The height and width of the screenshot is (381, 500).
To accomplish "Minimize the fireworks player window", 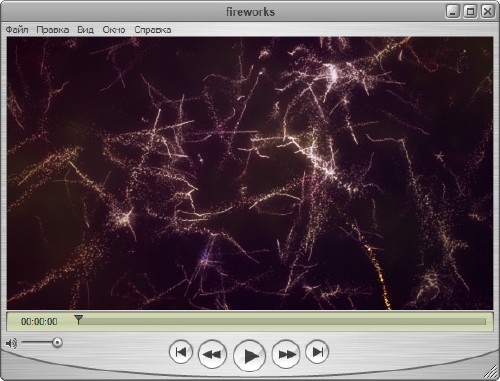I will click(453, 11).
